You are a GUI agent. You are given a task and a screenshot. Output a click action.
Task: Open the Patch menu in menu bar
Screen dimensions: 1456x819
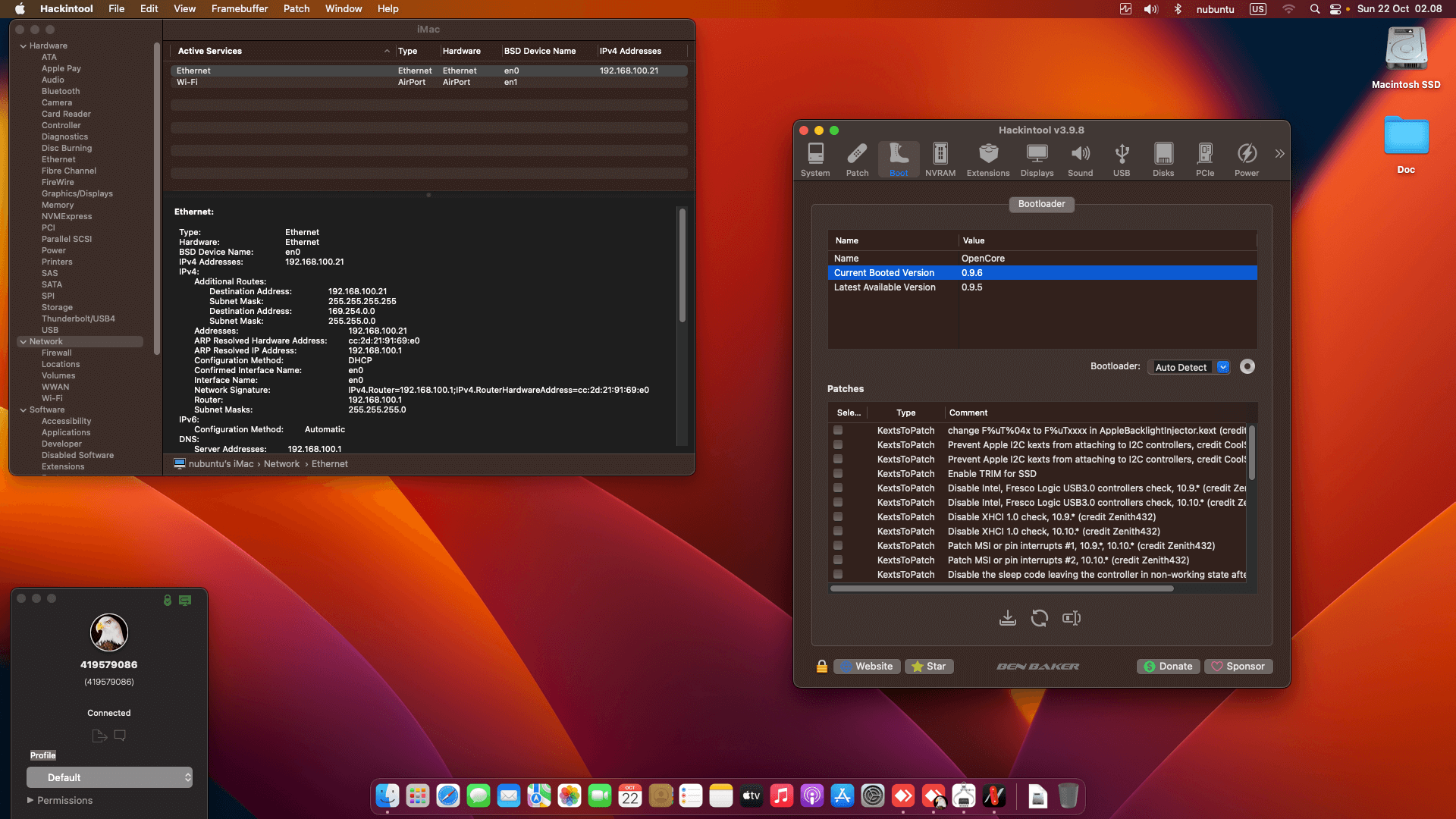pyautogui.click(x=297, y=9)
